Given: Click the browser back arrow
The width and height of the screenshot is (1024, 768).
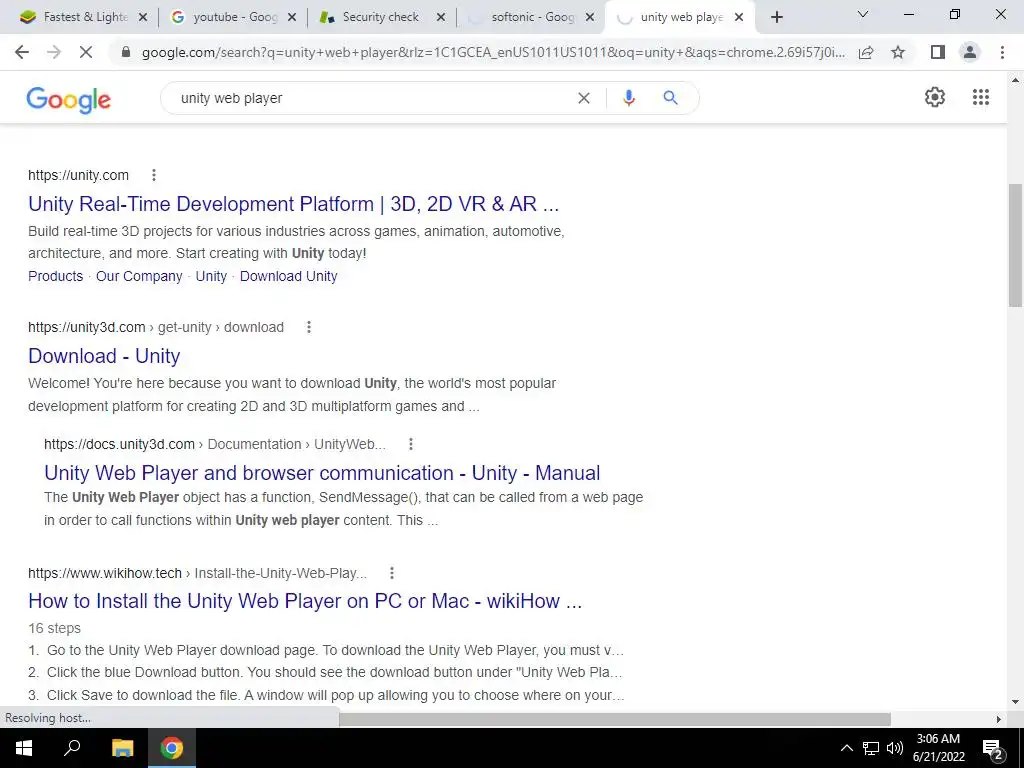Looking at the screenshot, I should click(x=22, y=52).
